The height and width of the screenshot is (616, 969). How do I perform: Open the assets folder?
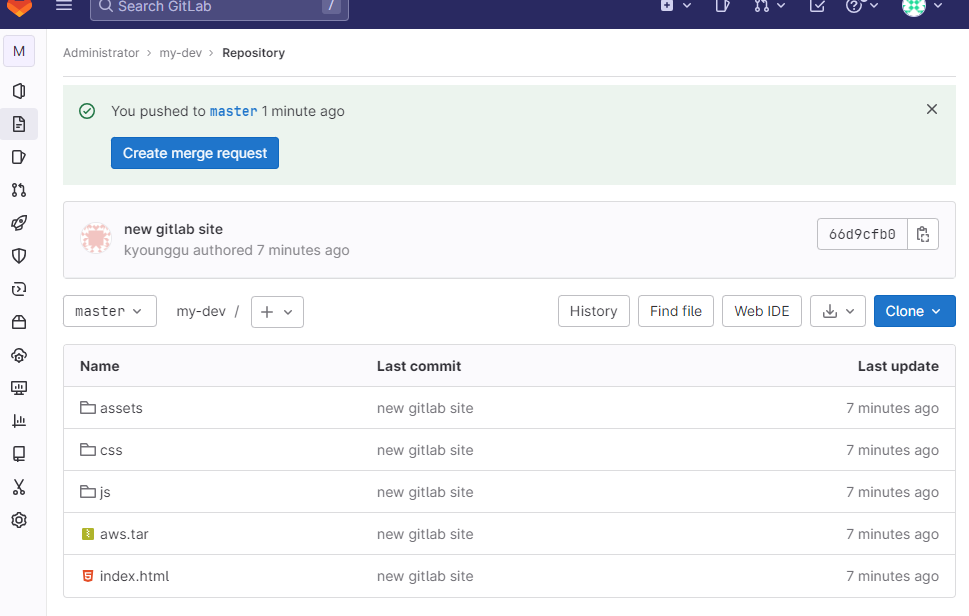pos(121,408)
